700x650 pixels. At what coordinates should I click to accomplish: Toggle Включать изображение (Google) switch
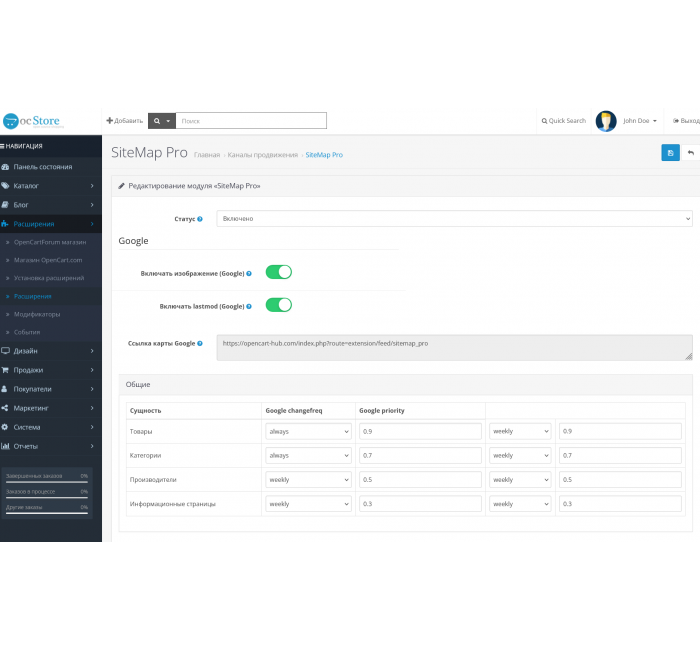pos(278,272)
